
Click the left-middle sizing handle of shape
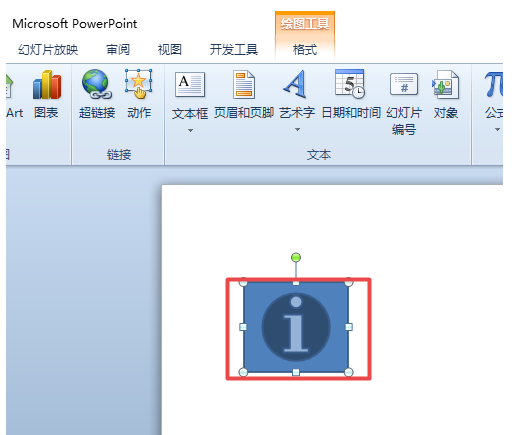[x=243, y=327]
